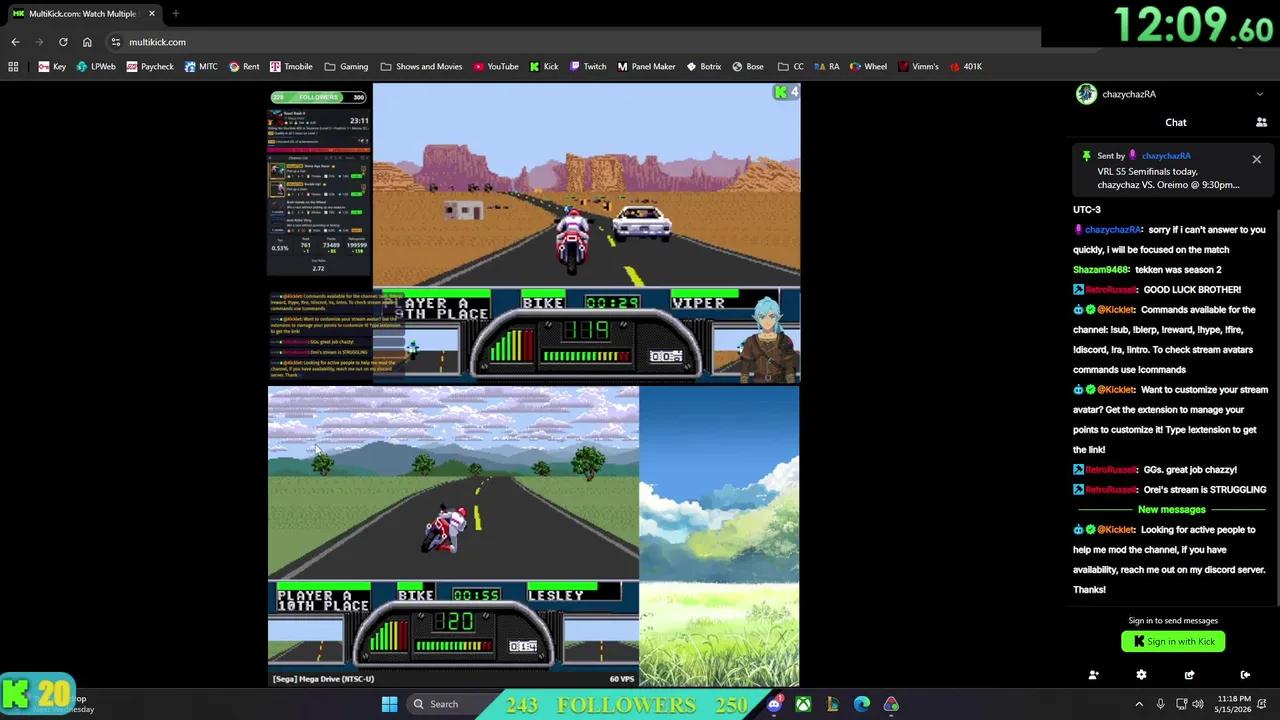Sign in with Kick
The width and height of the screenshot is (1280, 720).
point(1173,642)
